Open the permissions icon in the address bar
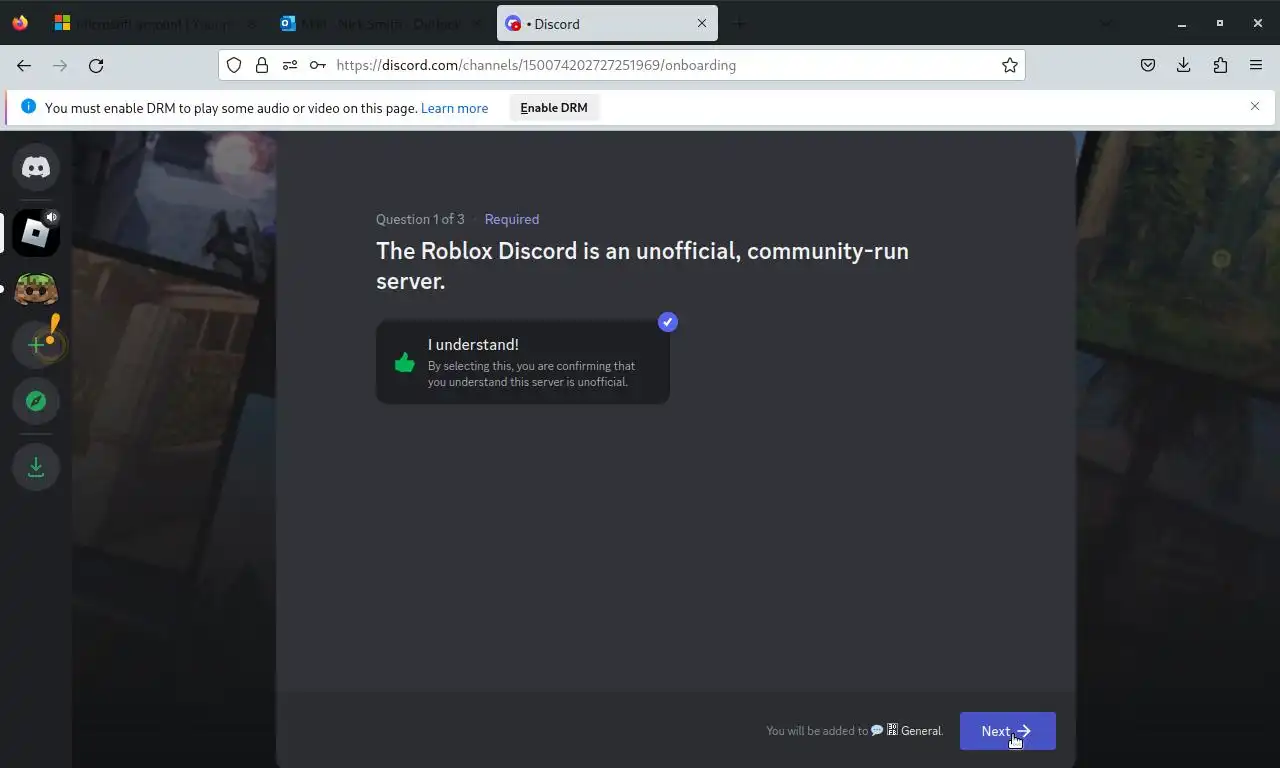 click(x=290, y=65)
